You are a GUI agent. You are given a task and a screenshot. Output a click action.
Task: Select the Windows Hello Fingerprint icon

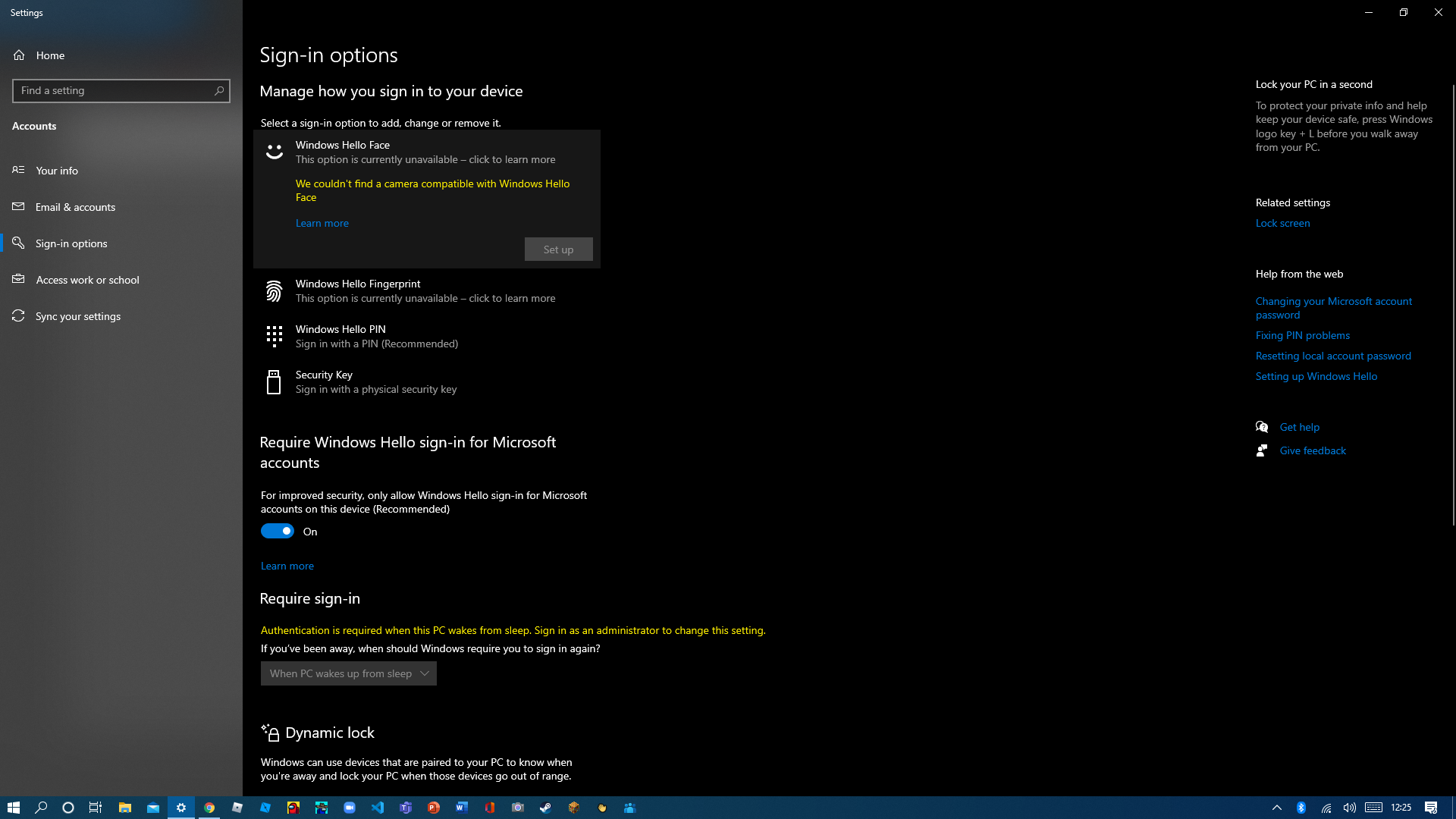point(274,290)
